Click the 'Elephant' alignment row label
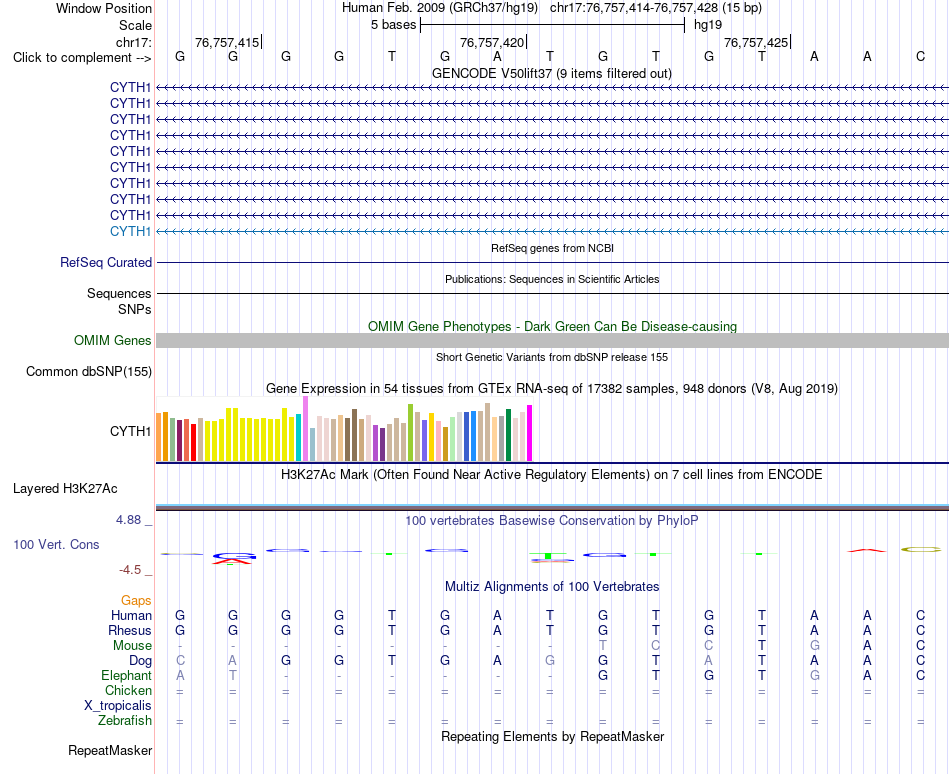 pos(127,675)
